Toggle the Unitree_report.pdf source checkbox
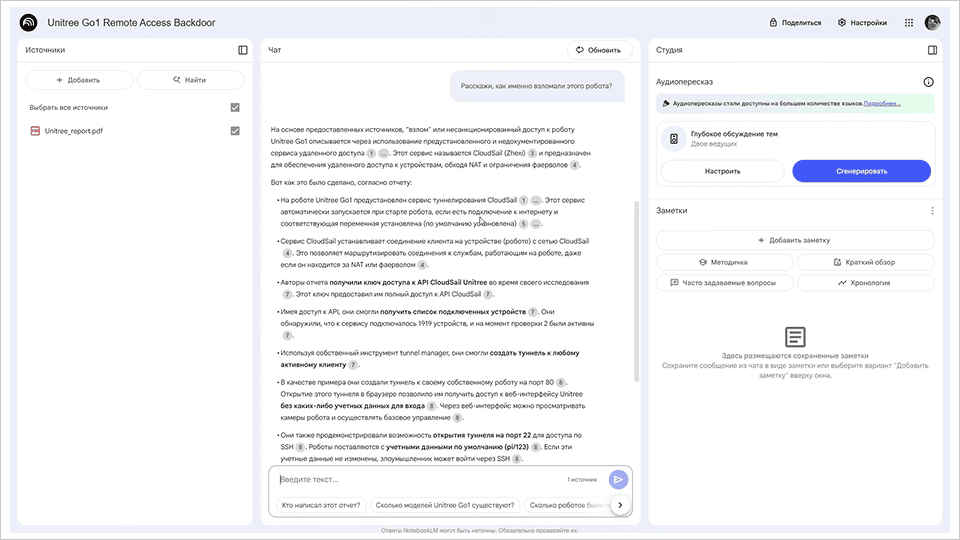 [235, 131]
